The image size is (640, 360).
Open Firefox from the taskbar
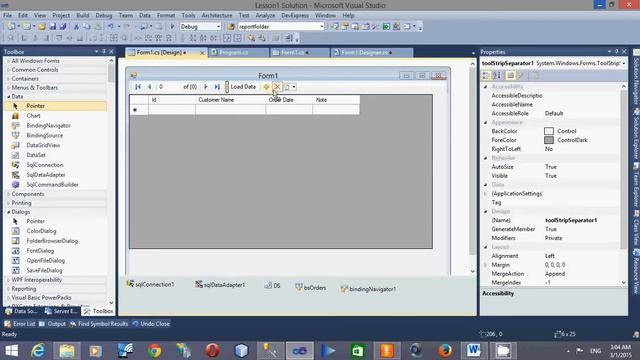[x=445, y=351]
